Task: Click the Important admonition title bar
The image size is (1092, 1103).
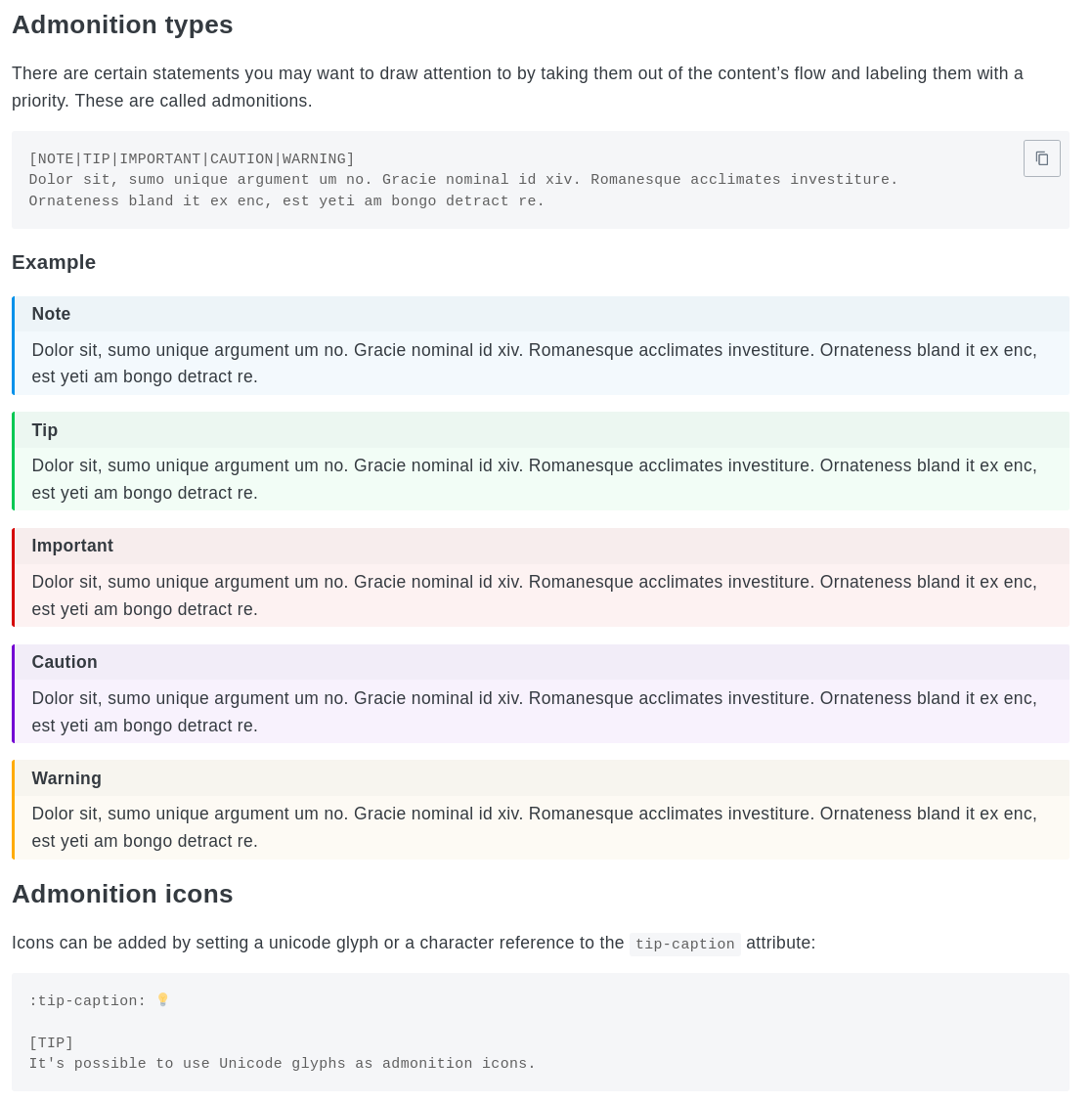Action: coord(72,546)
